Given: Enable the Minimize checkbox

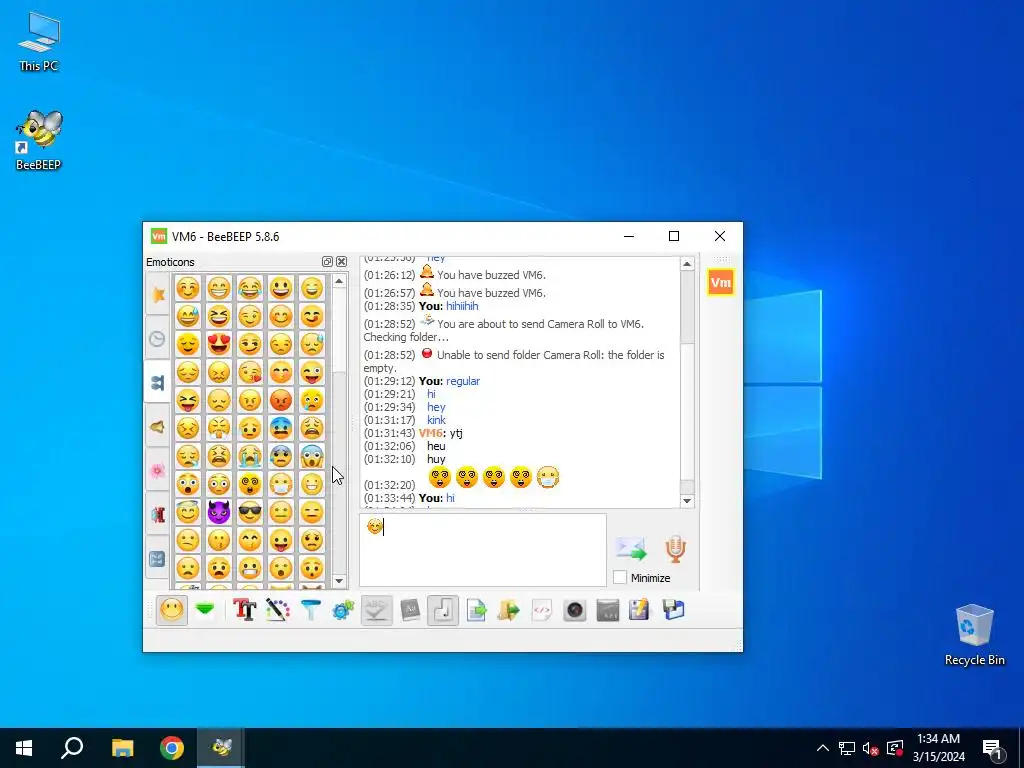Looking at the screenshot, I should tap(620, 578).
